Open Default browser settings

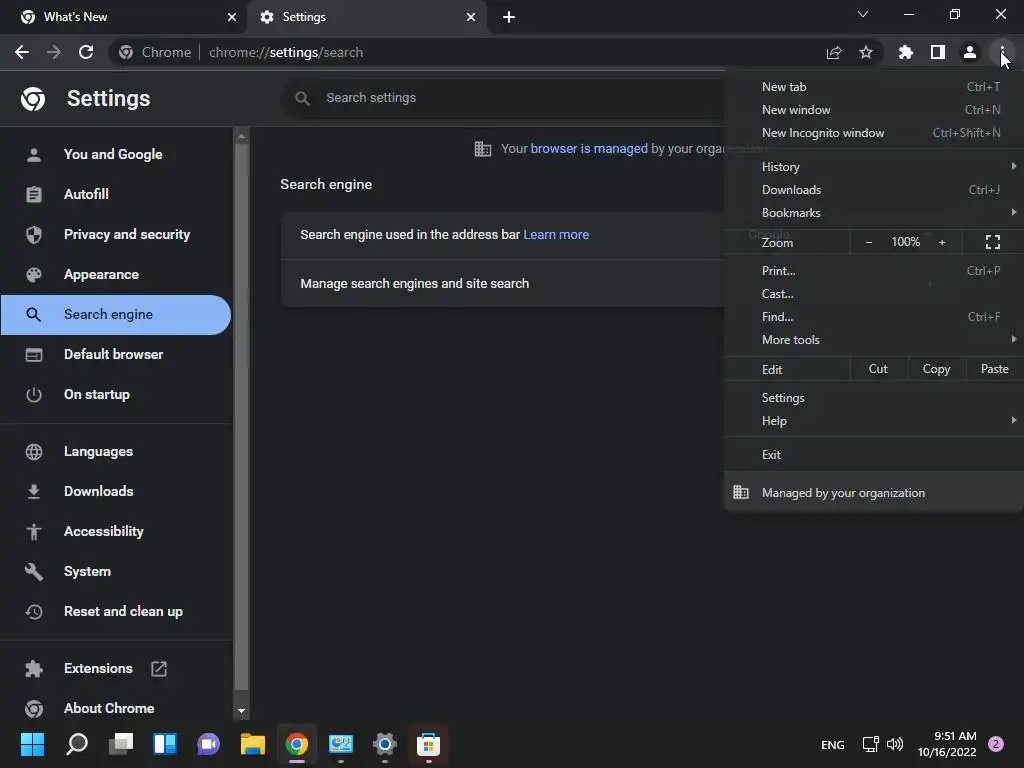[116, 355]
